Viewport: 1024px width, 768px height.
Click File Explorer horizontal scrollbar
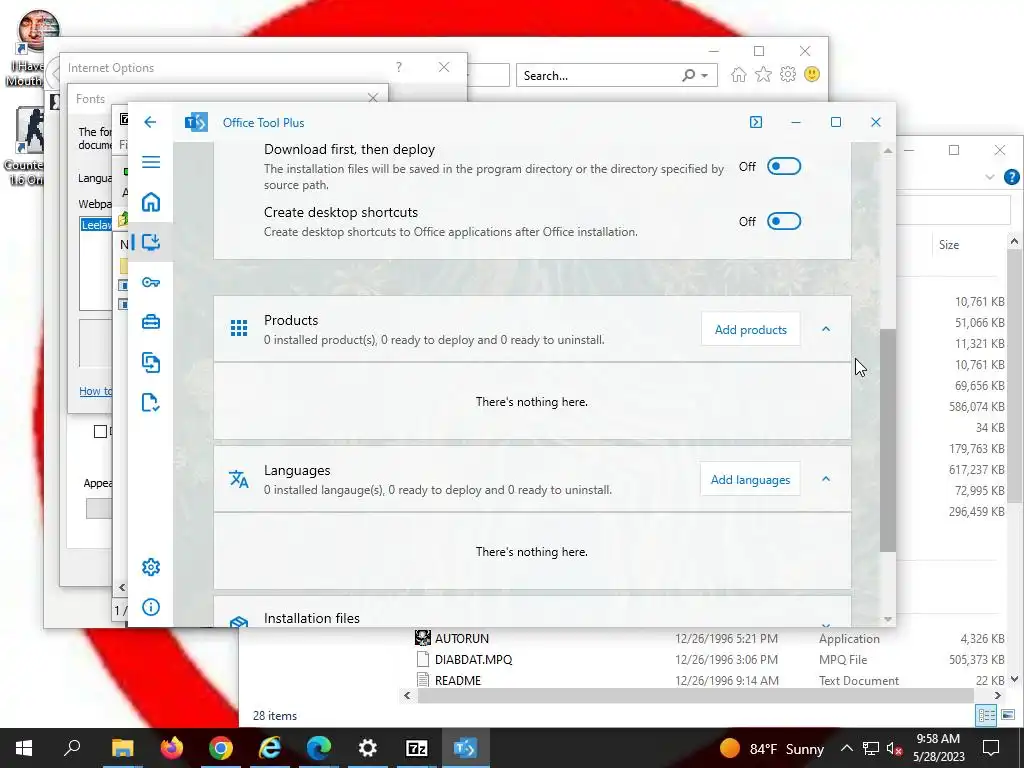[x=696, y=696]
